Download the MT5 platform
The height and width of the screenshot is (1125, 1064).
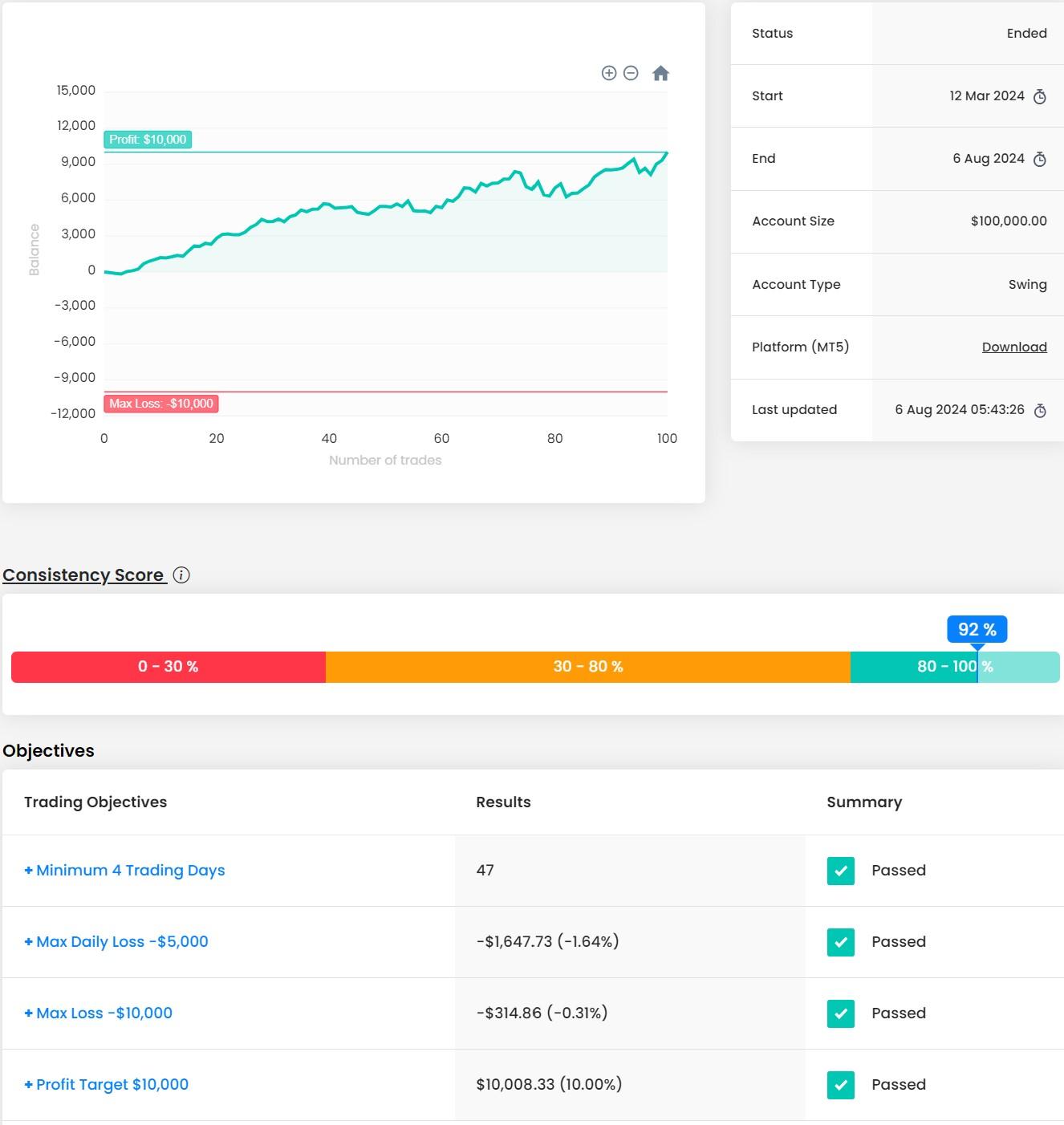(x=1014, y=347)
